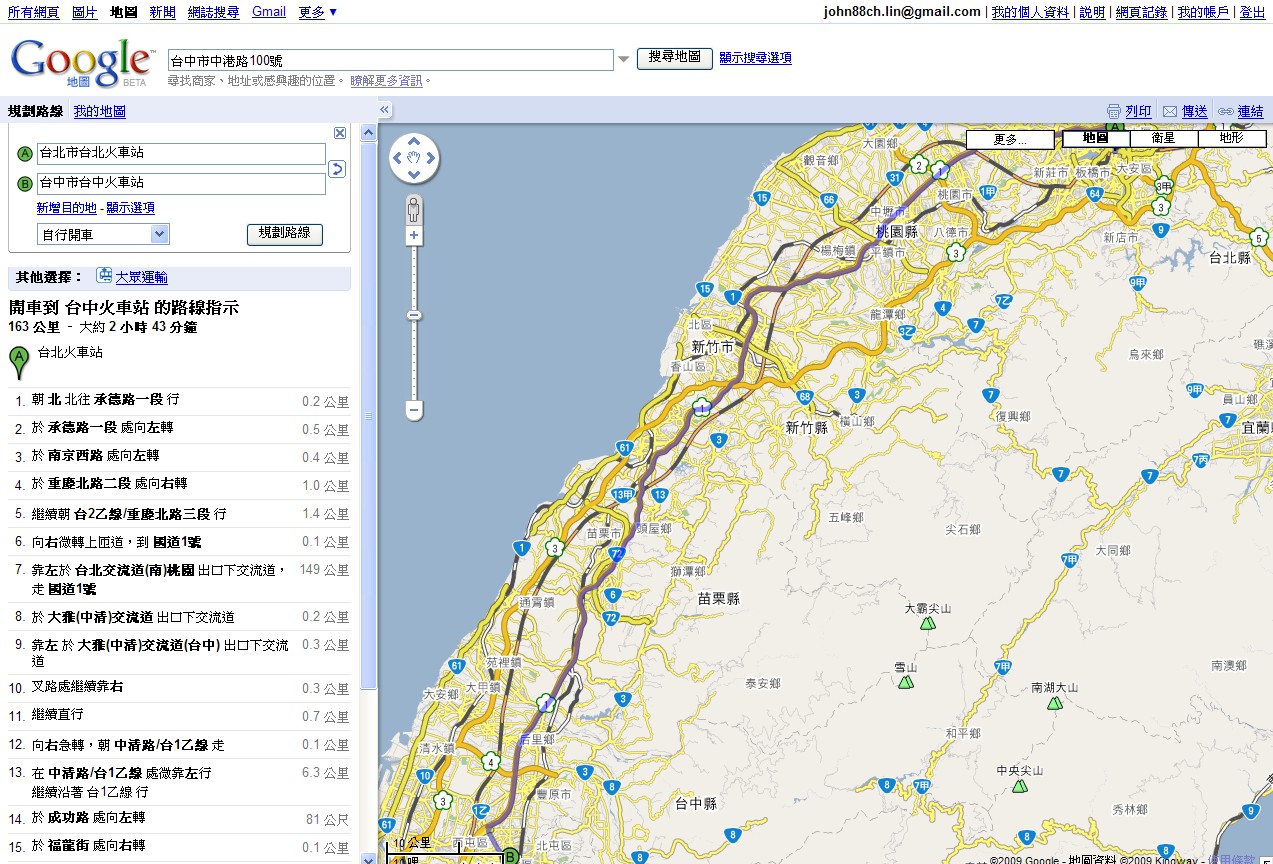Switch to 衛星 satellite view

(x=1164, y=138)
